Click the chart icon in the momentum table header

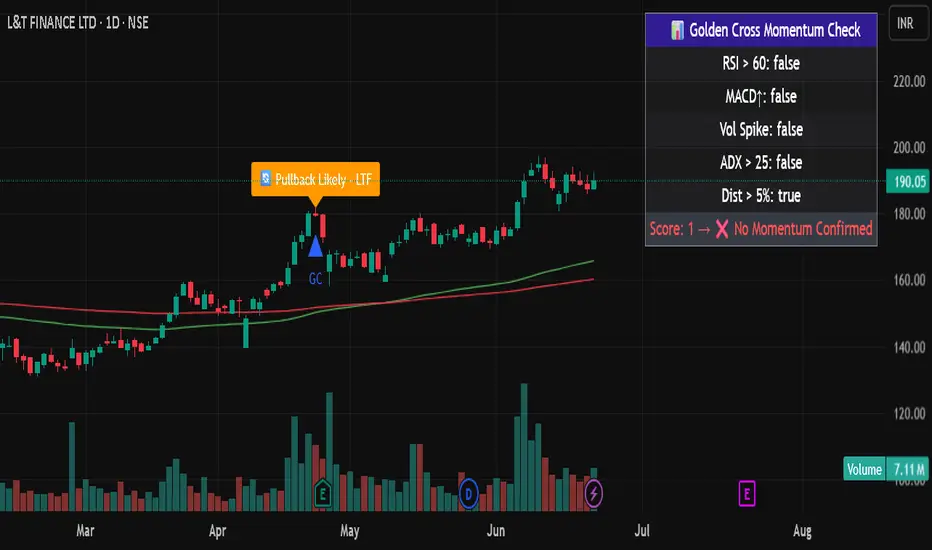[x=677, y=30]
